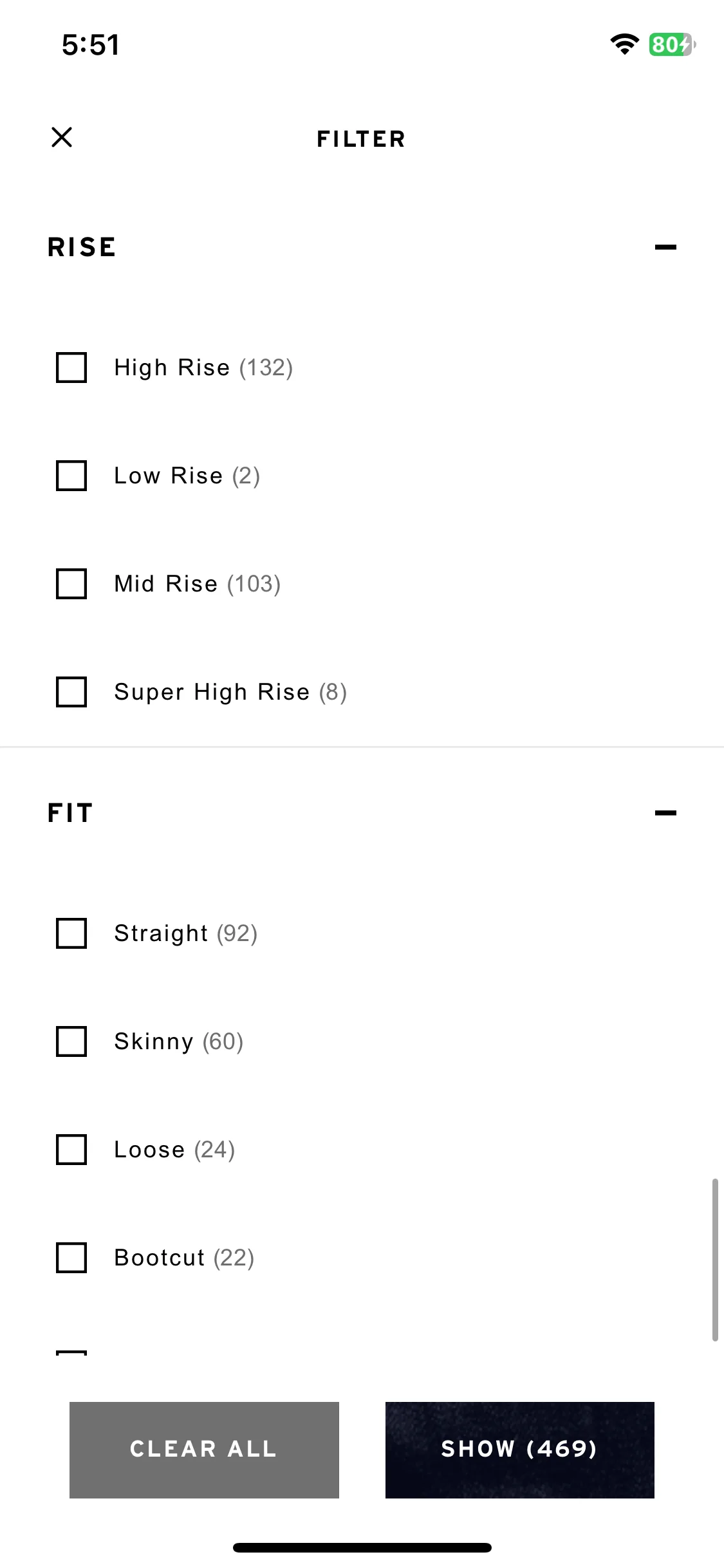The width and height of the screenshot is (724, 1568).
Task: Close the filter panel with the X icon
Action: coord(62,137)
